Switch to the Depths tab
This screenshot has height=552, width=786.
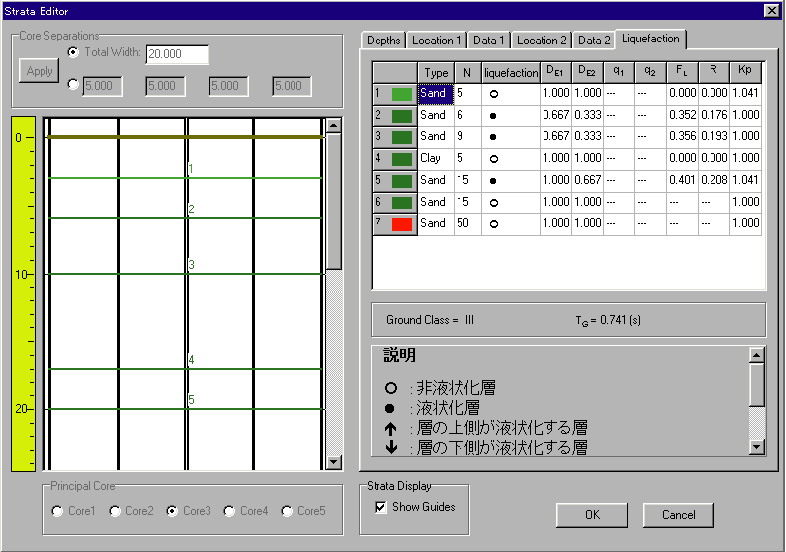click(x=384, y=41)
